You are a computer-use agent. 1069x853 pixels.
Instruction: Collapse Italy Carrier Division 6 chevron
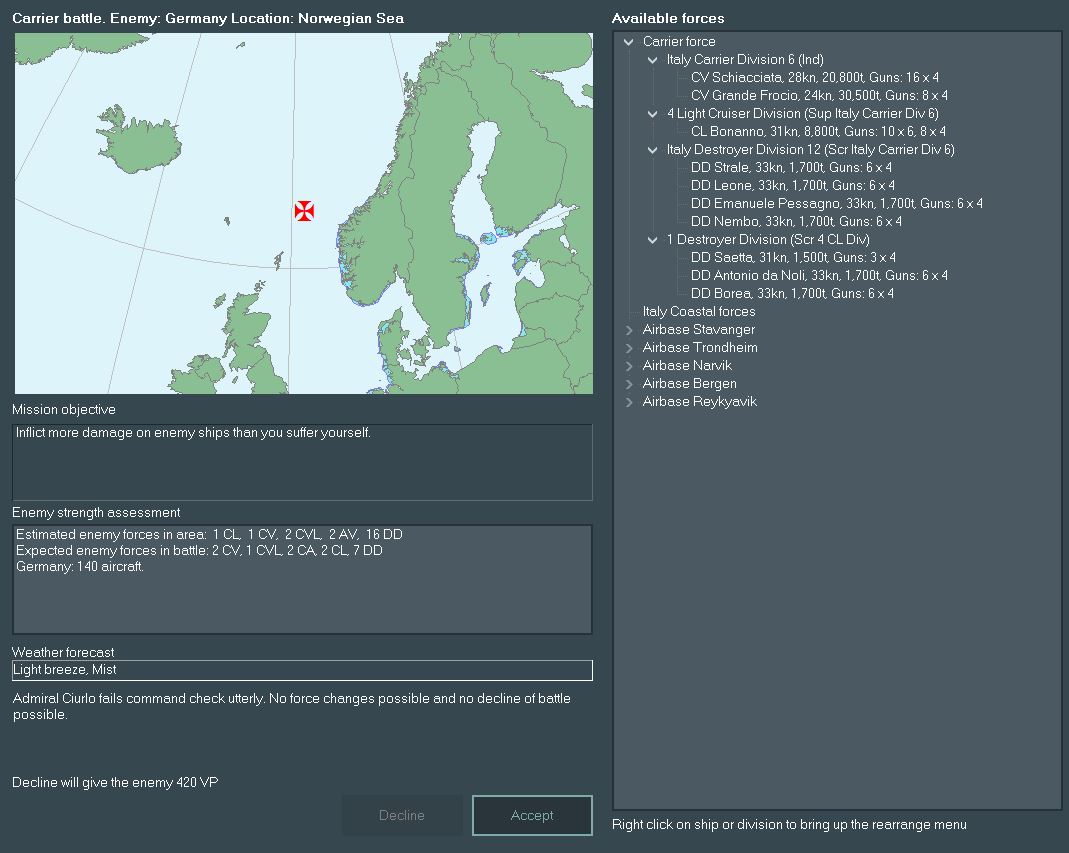point(652,60)
